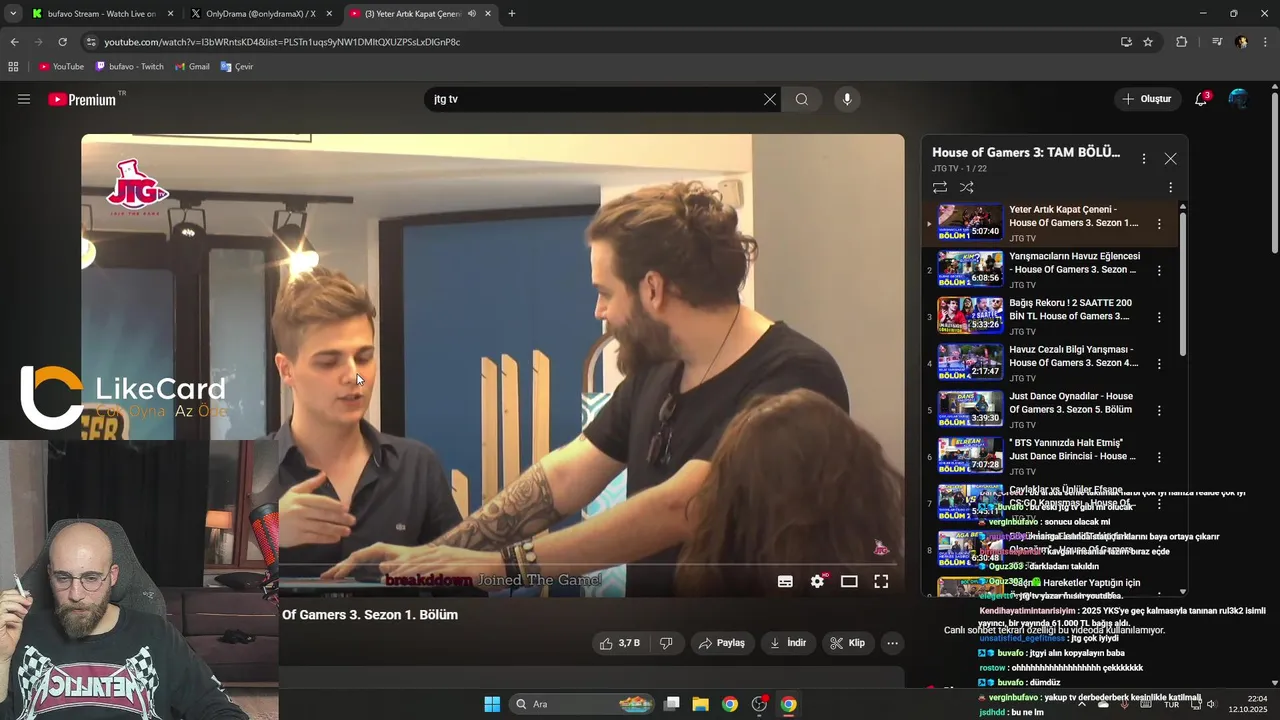This screenshot has width=1280, height=720.
Task: Enter fullscreen on the video
Action: [x=881, y=581]
